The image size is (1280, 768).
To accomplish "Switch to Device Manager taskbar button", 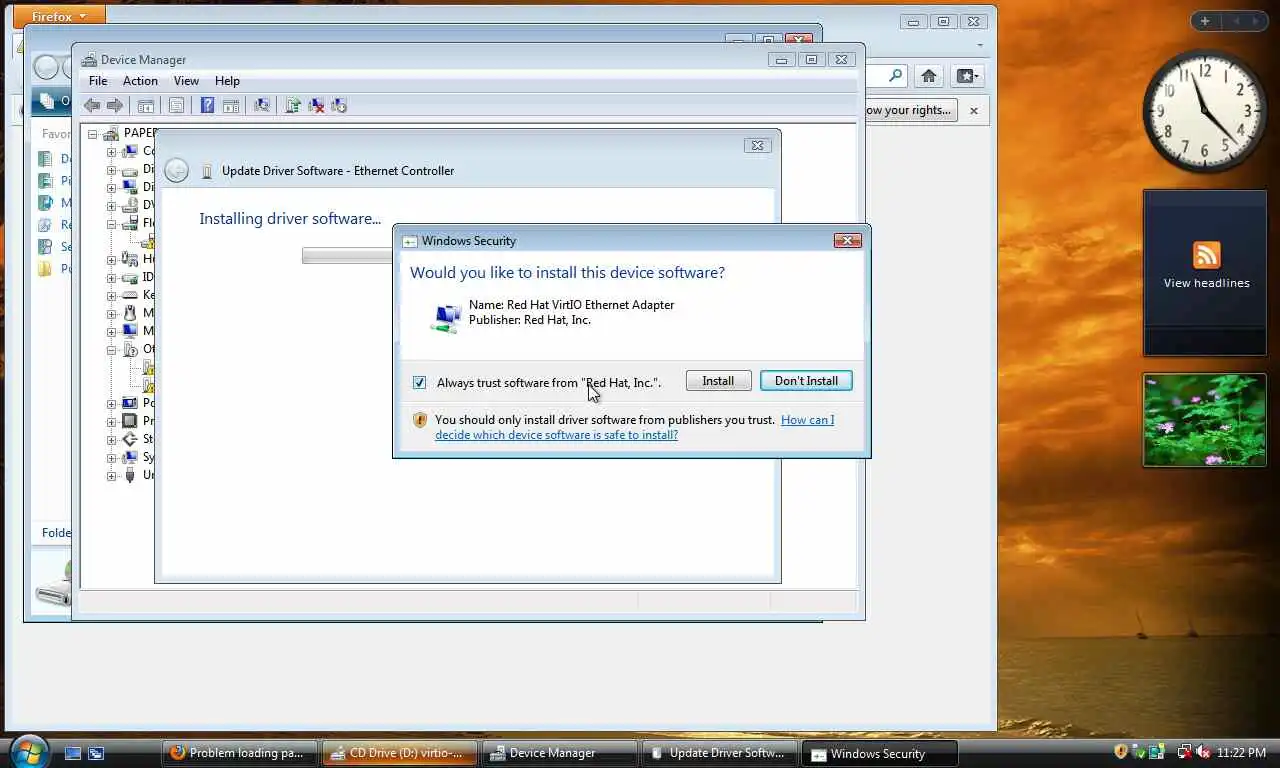I will point(560,753).
